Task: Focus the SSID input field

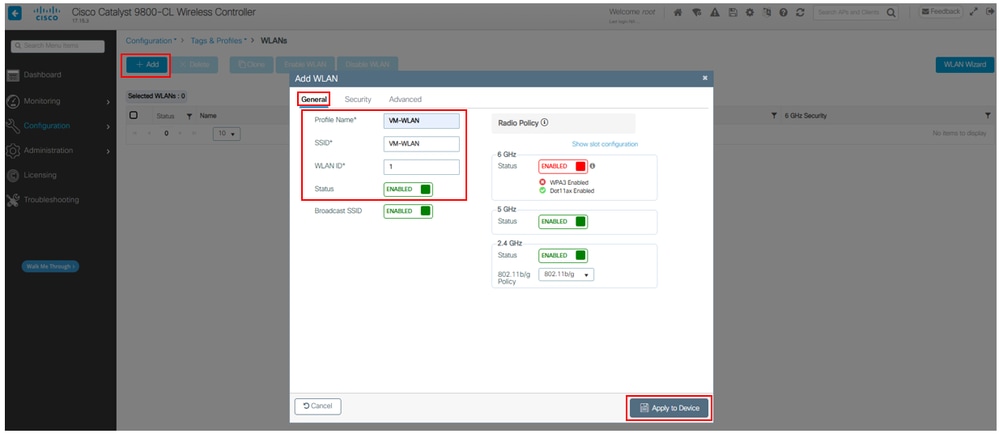Action: 421,144
